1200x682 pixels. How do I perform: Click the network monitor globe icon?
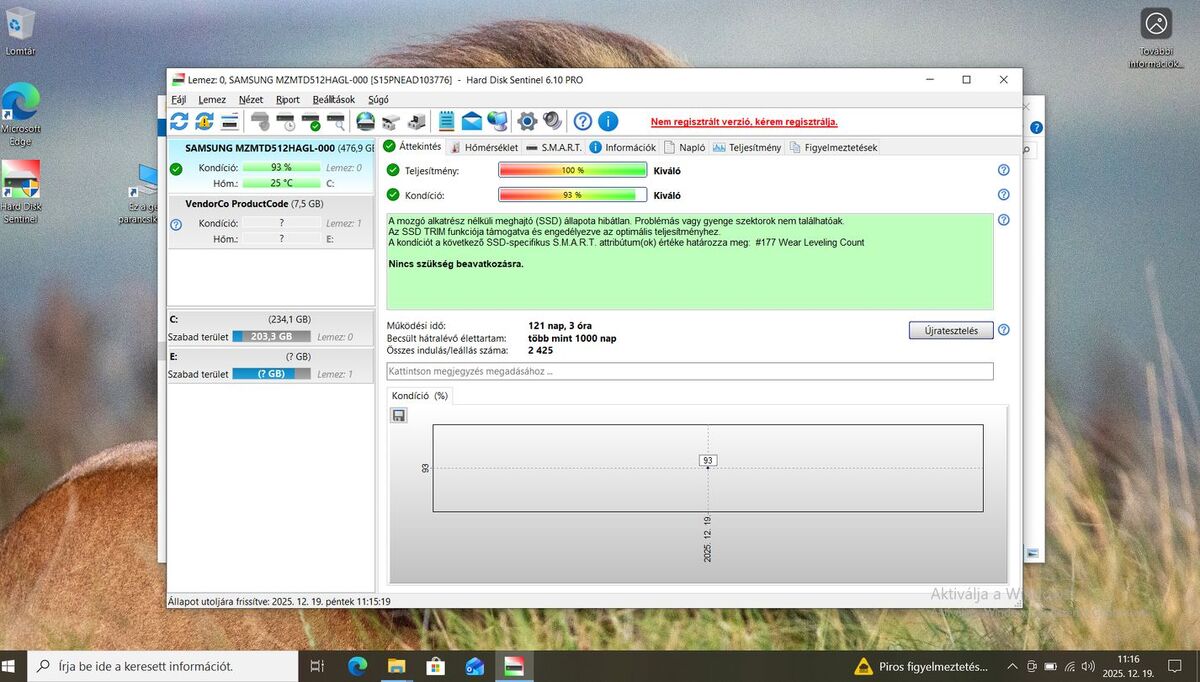(x=497, y=121)
